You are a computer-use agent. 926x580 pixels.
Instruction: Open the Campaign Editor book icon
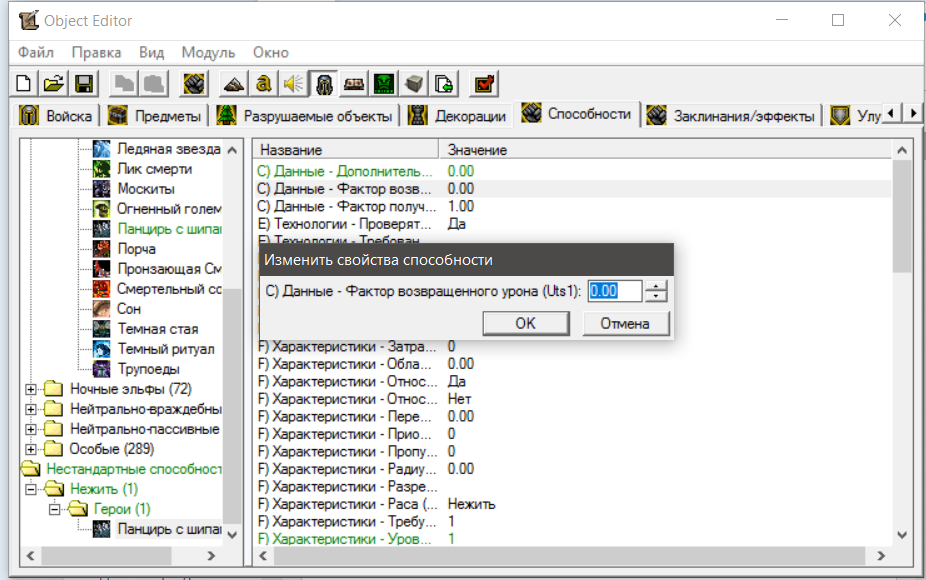pyautogui.click(x=354, y=83)
